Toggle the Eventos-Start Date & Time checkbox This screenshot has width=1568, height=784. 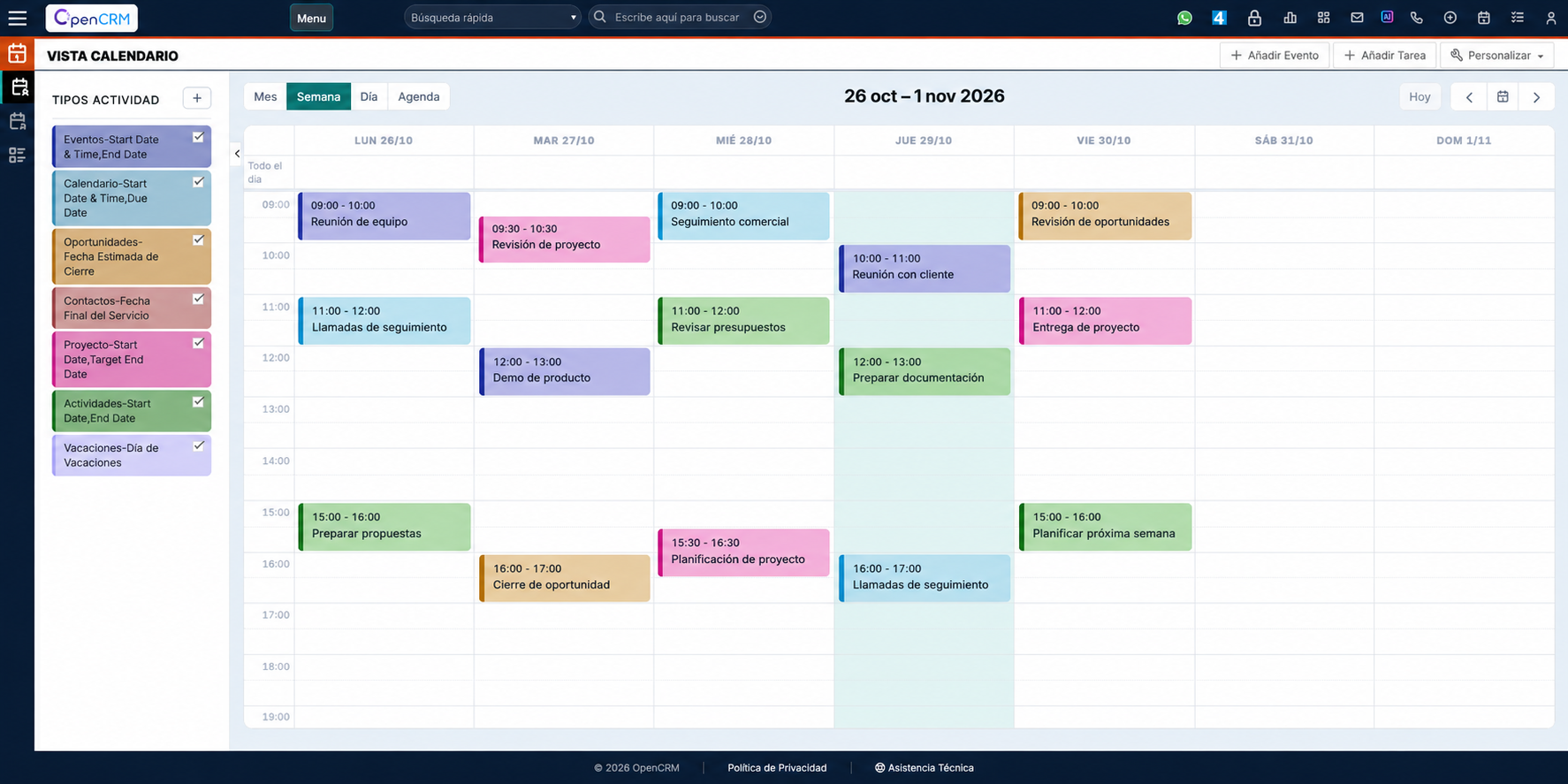(198, 137)
